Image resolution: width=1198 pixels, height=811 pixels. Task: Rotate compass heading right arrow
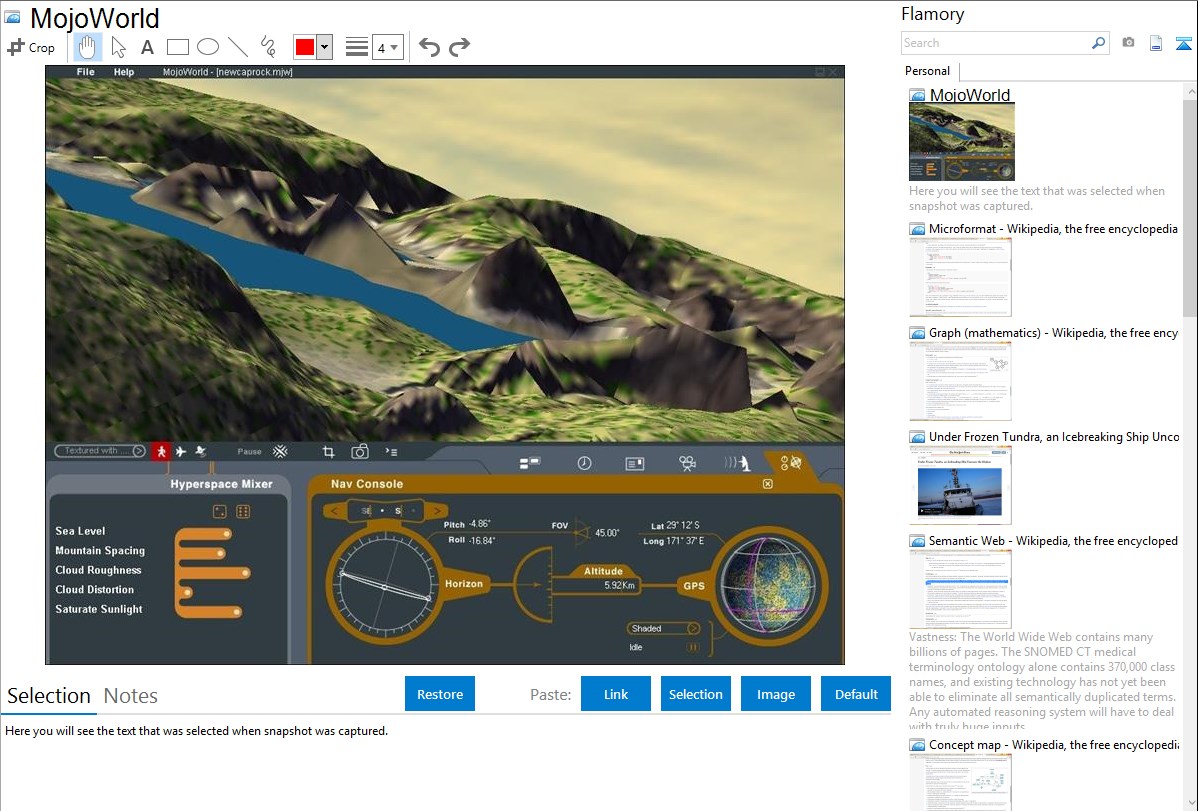[437, 511]
